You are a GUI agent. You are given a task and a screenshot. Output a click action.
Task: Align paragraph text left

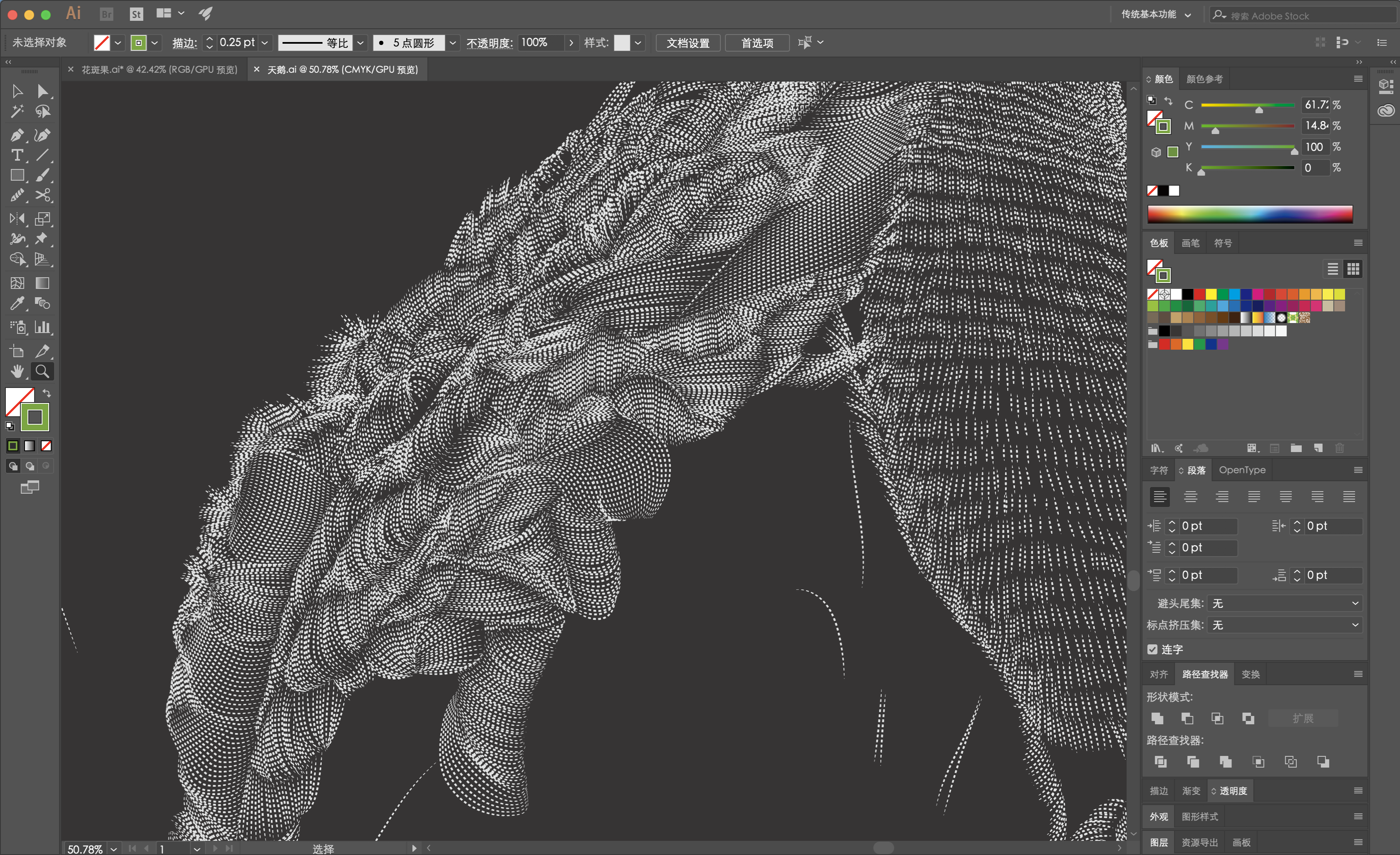[1159, 497]
